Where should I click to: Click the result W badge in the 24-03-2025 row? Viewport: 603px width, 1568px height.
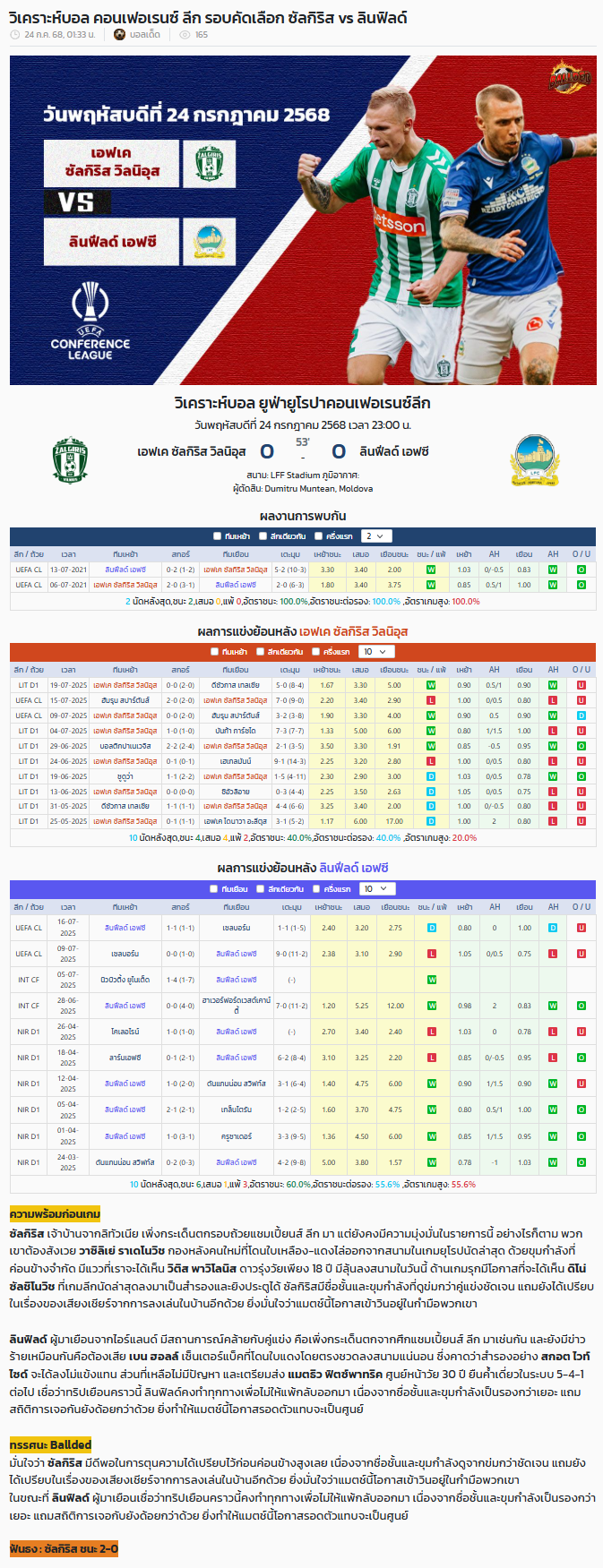(x=431, y=1162)
